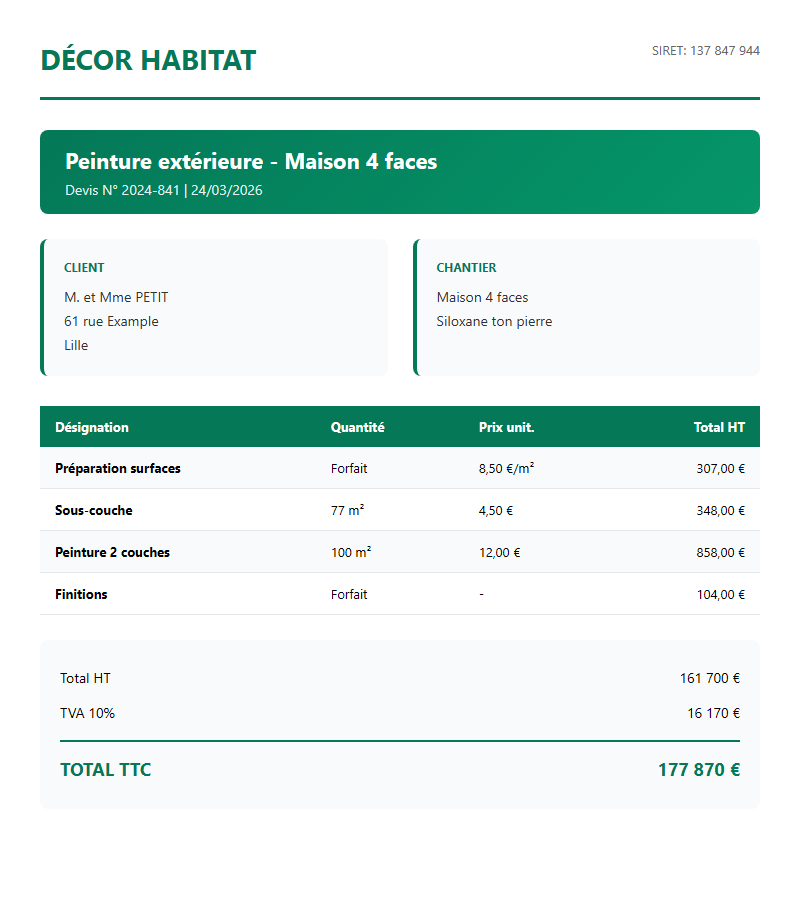Click the Quantité column header
Viewport: 800px width, 899px height.
(x=357, y=427)
